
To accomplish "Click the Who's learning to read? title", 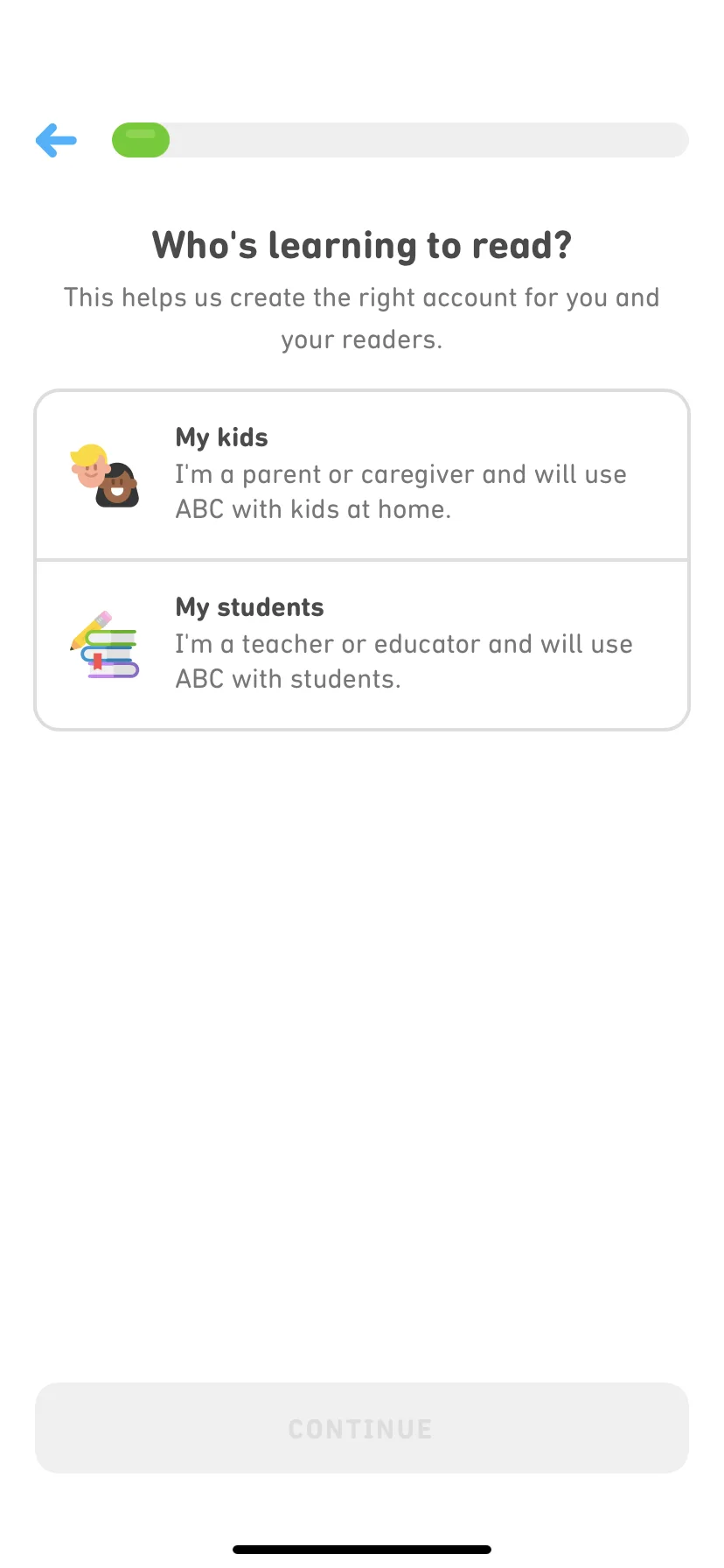I will point(362,246).
